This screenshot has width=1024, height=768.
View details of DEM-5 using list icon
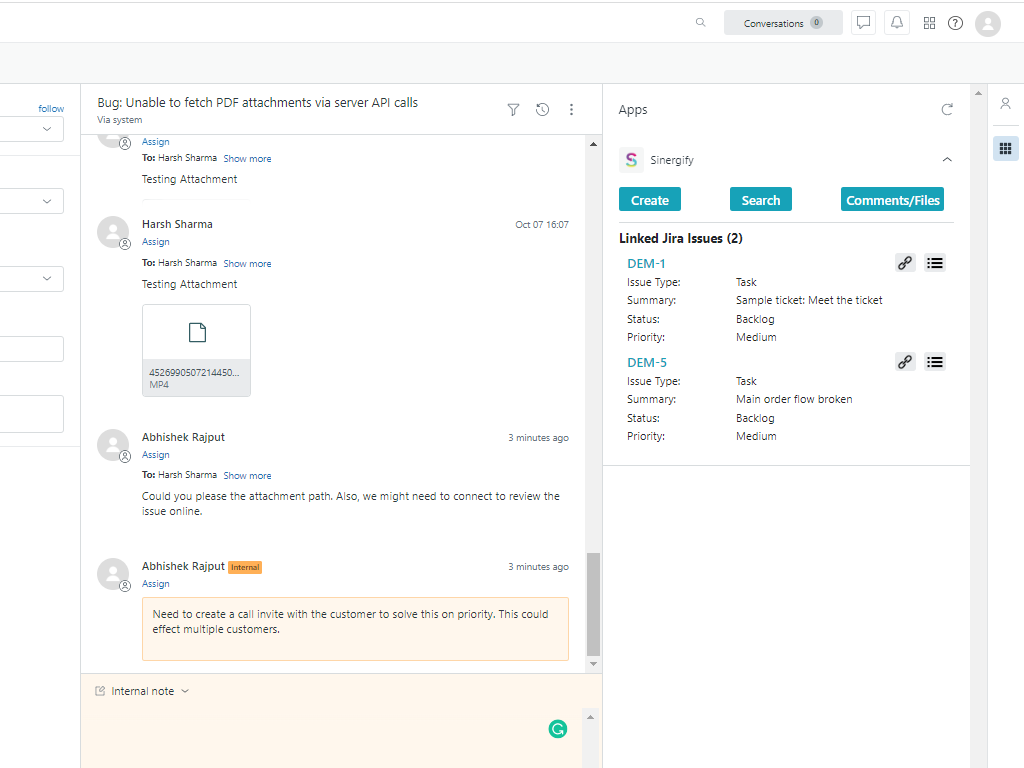[x=935, y=361]
